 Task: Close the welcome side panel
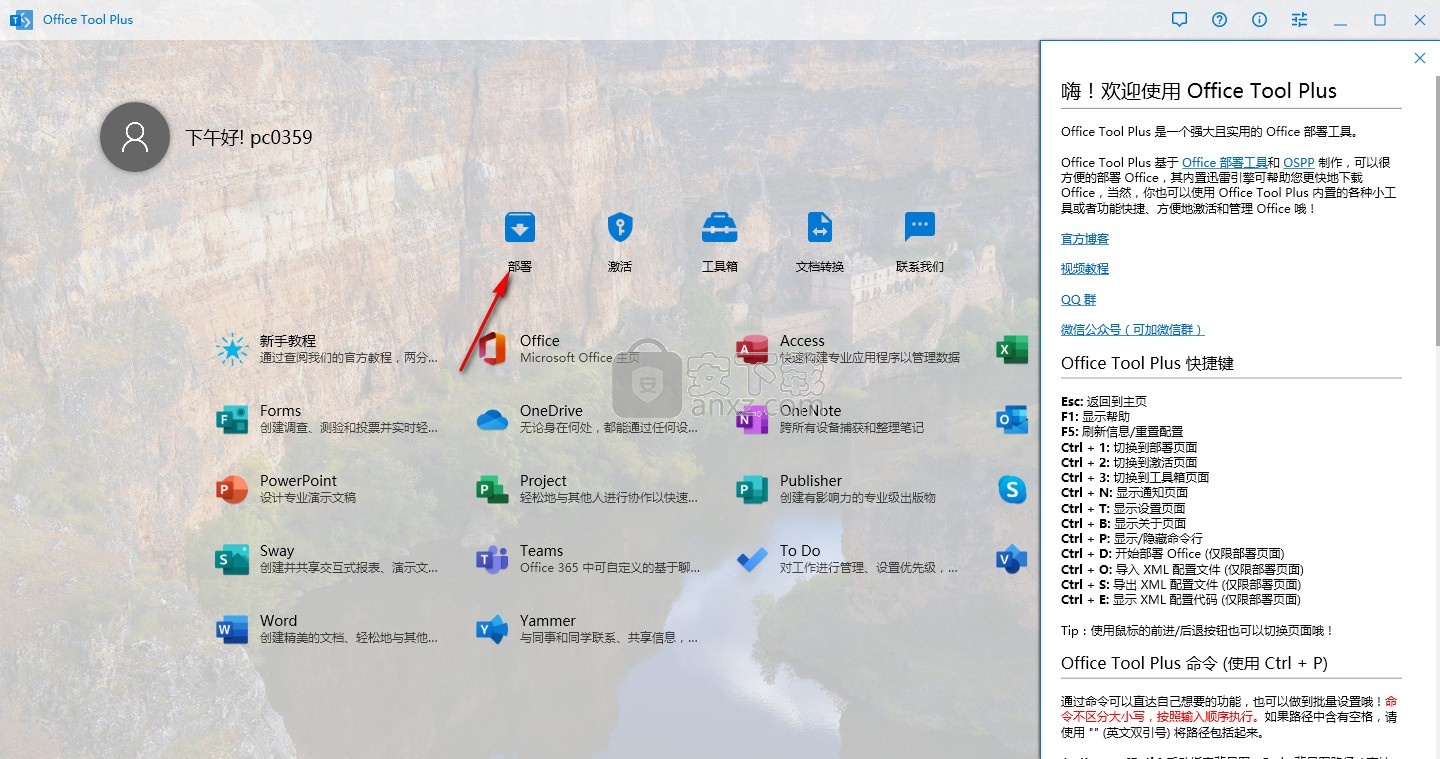click(x=1419, y=58)
